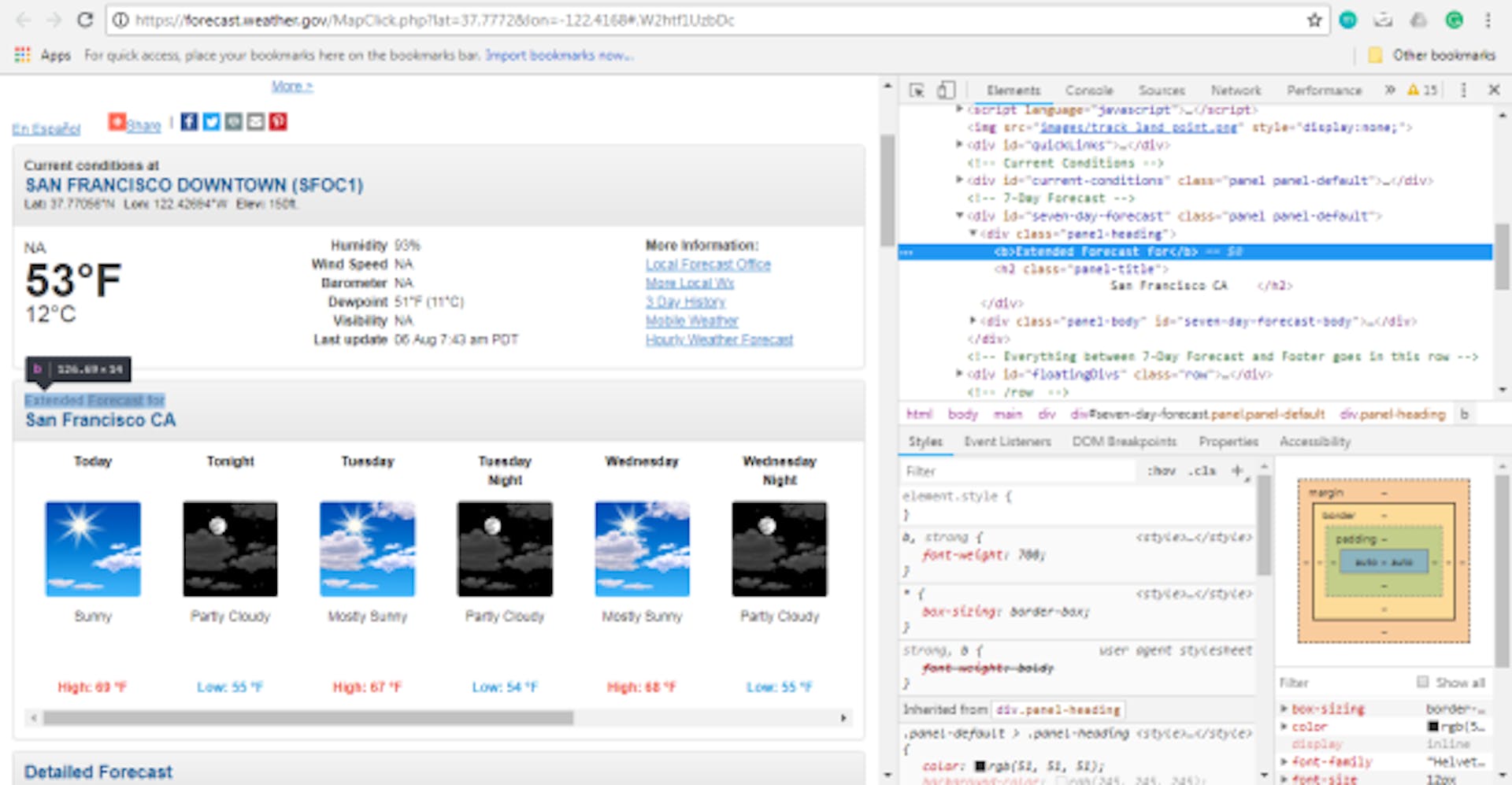Reload the page with the refresh icon
This screenshot has width=1512, height=785.
[x=85, y=20]
